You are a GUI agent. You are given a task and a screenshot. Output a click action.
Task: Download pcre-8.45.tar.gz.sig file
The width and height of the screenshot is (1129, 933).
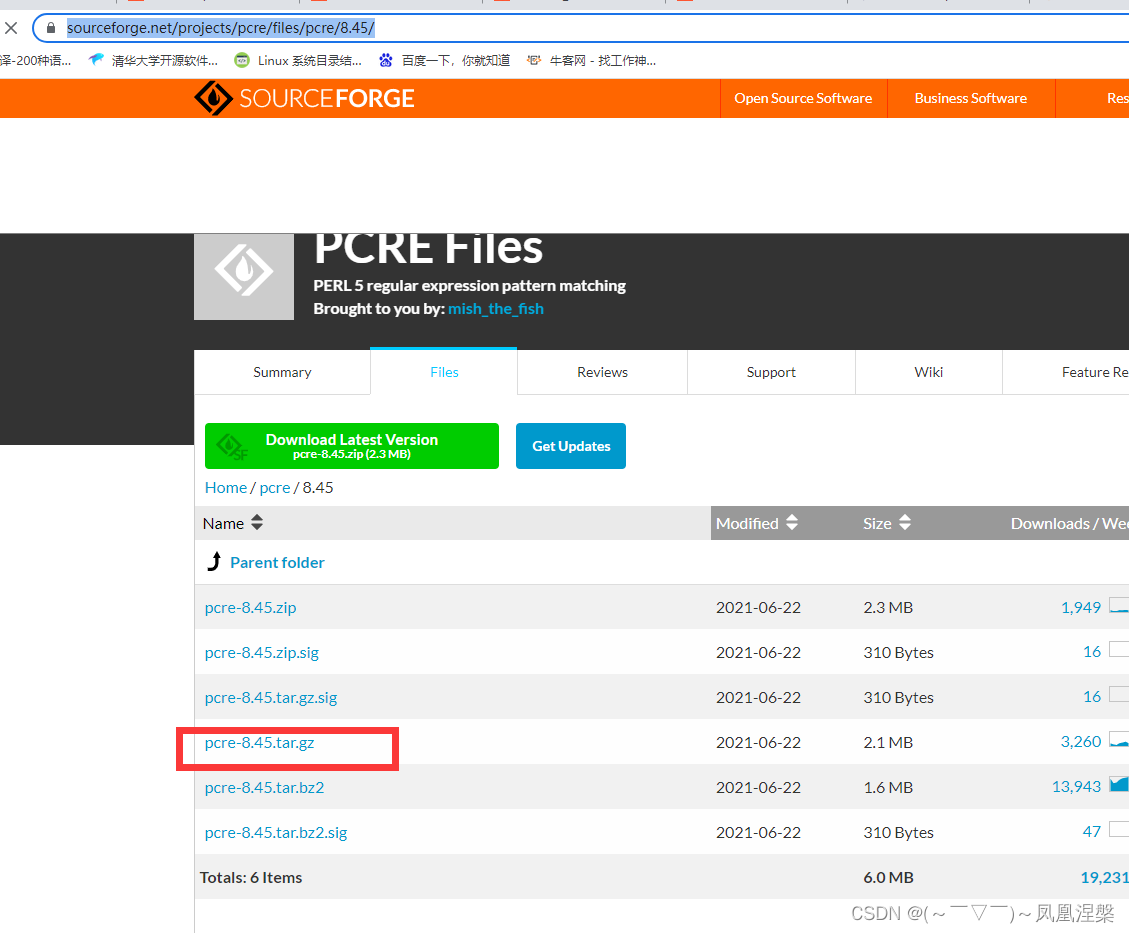271,698
